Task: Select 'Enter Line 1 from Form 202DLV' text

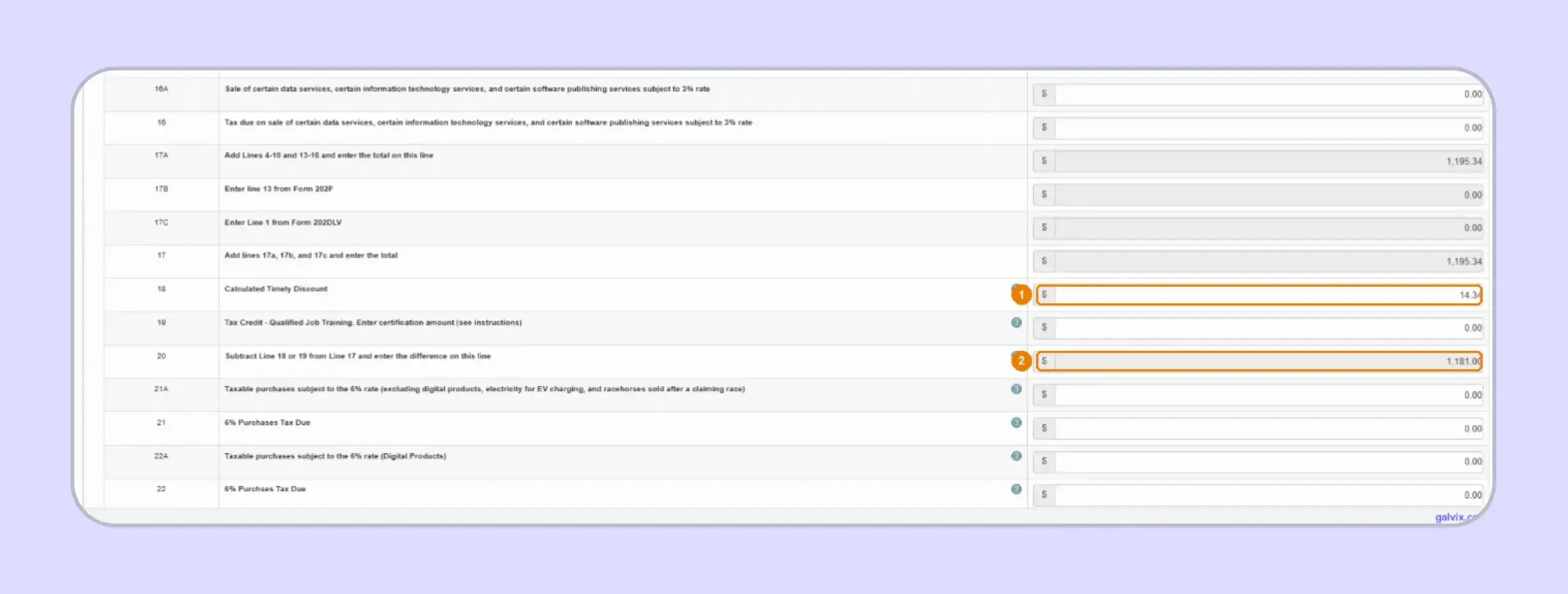Action: coord(282,222)
